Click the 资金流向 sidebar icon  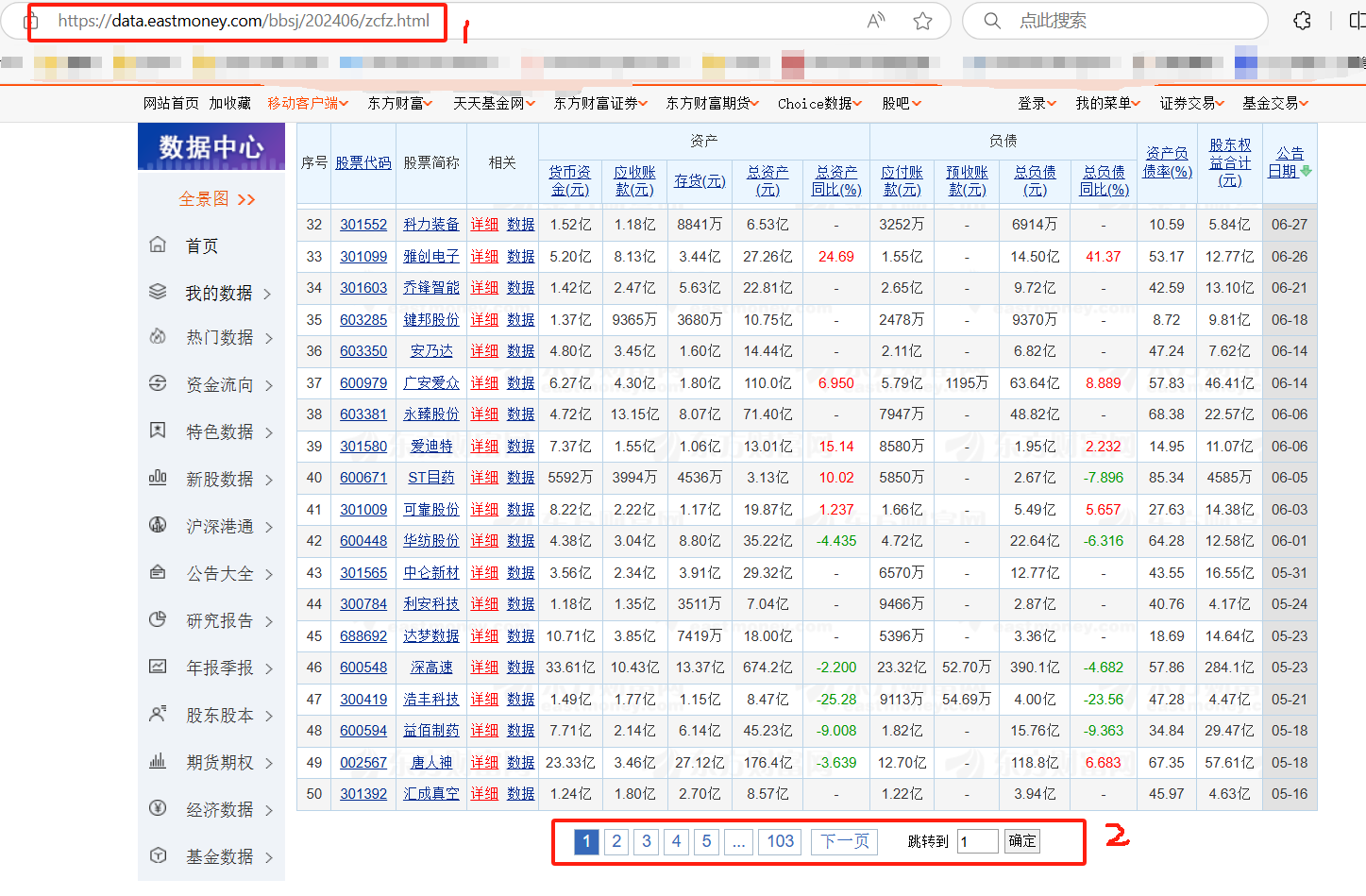click(x=158, y=383)
